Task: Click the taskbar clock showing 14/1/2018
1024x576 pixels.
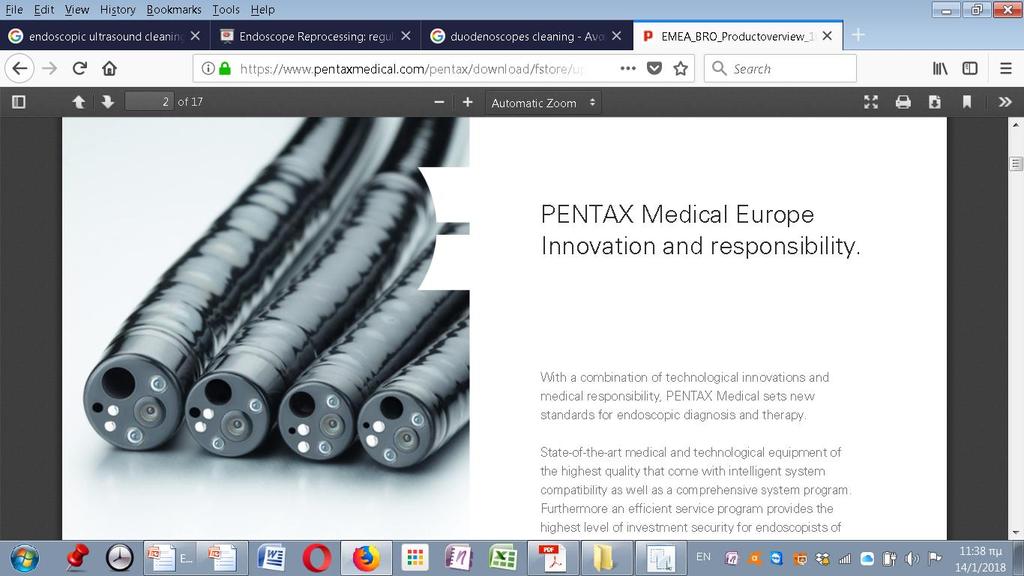Action: pyautogui.click(x=980, y=559)
